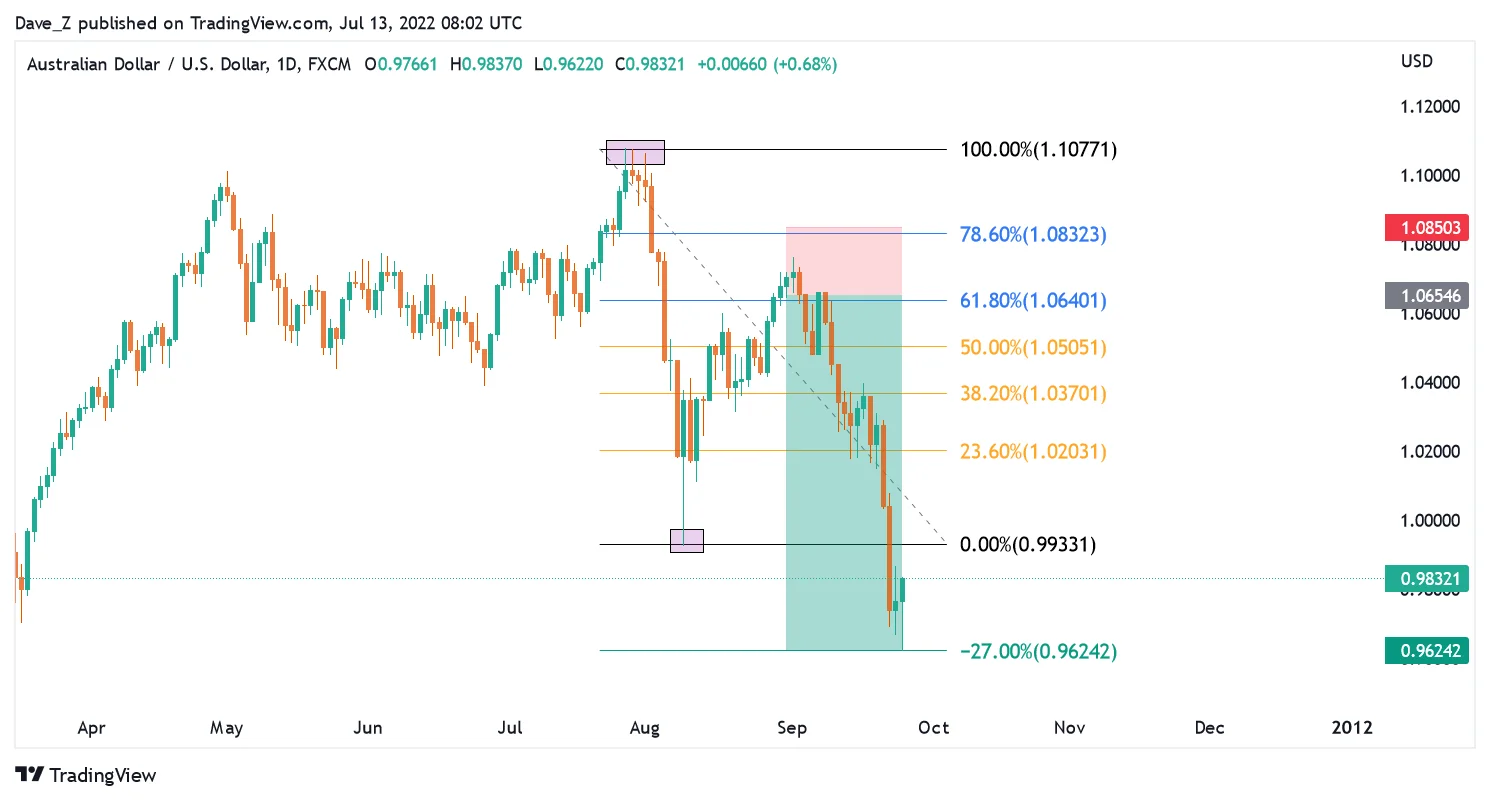This screenshot has width=1490, height=801.
Task: Click the Sep label on the time axis
Action: coord(791,728)
